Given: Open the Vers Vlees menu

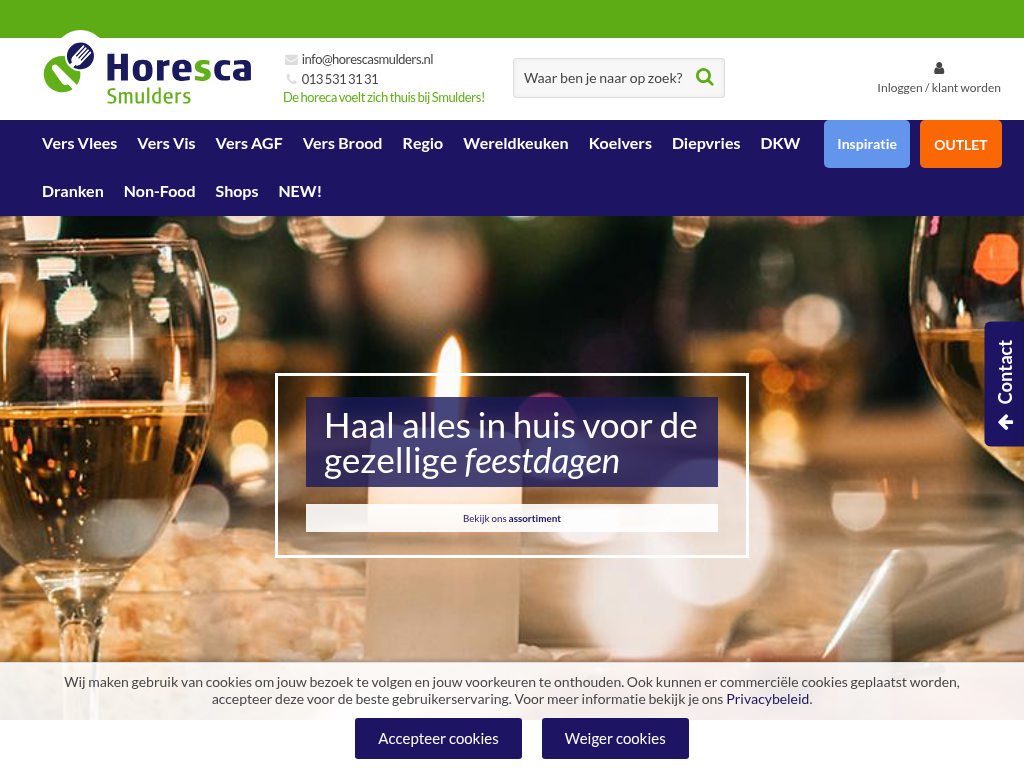Looking at the screenshot, I should [x=80, y=144].
